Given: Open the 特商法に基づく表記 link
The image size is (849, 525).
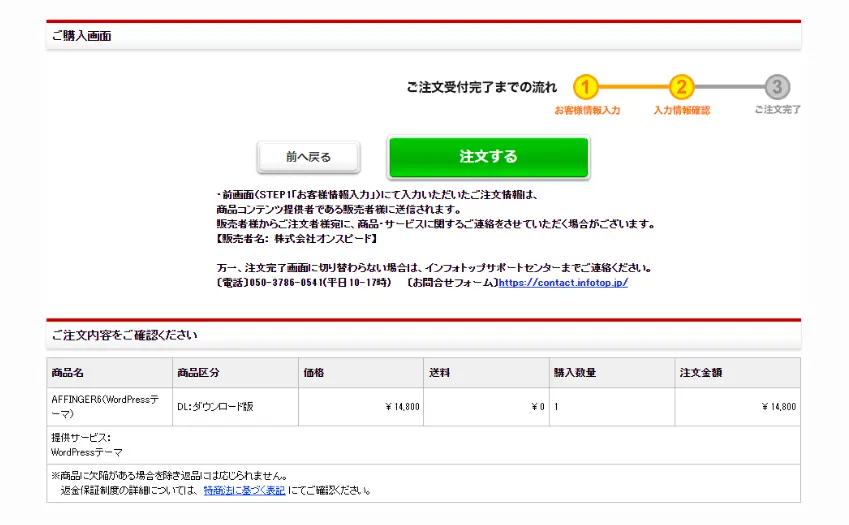Looking at the screenshot, I should 244,491.
